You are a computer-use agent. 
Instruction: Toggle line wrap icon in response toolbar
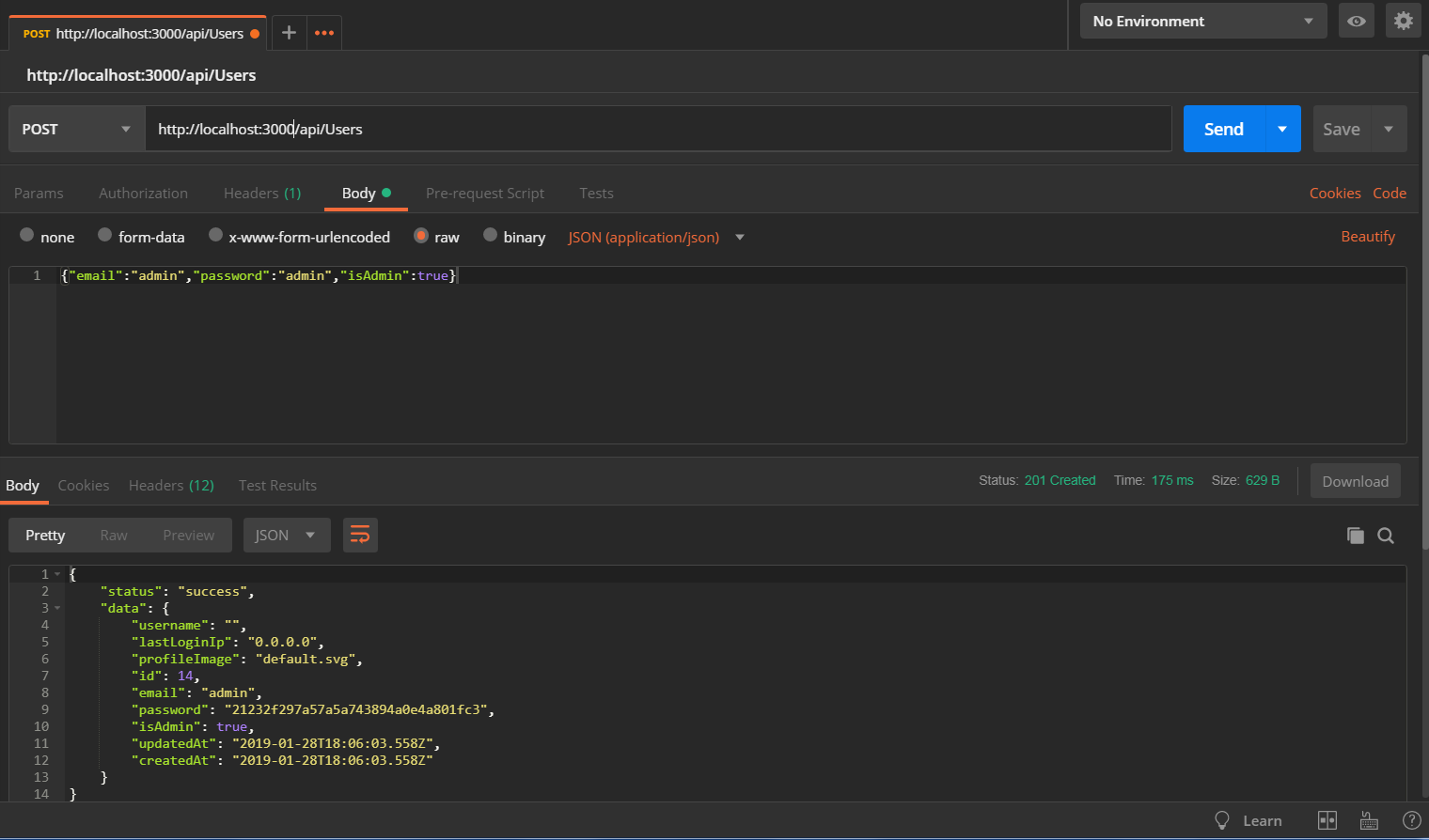(x=360, y=536)
